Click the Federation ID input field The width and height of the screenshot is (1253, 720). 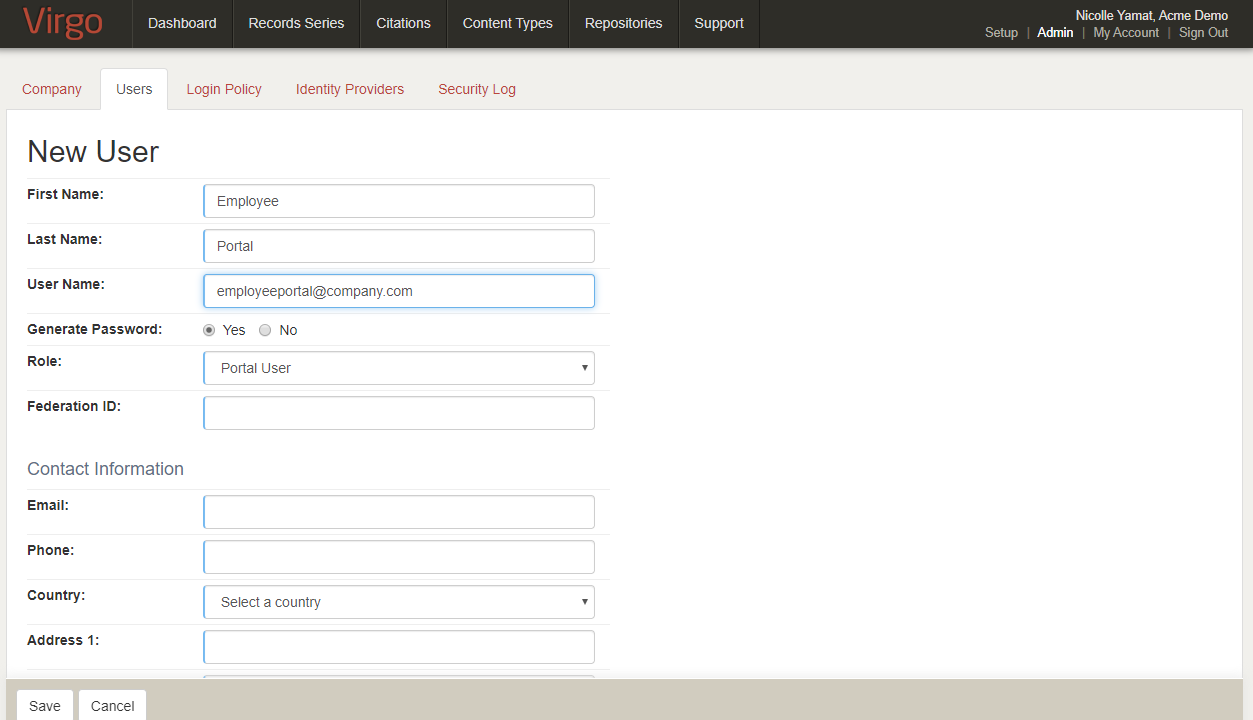click(398, 412)
